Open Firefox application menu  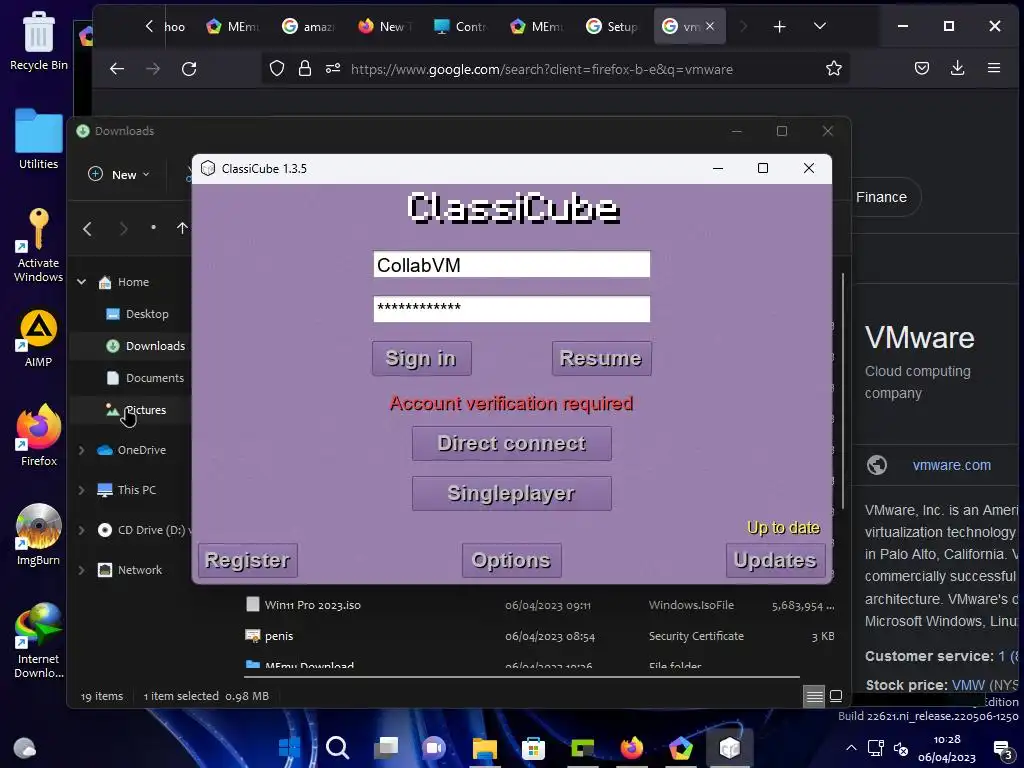coord(993,68)
